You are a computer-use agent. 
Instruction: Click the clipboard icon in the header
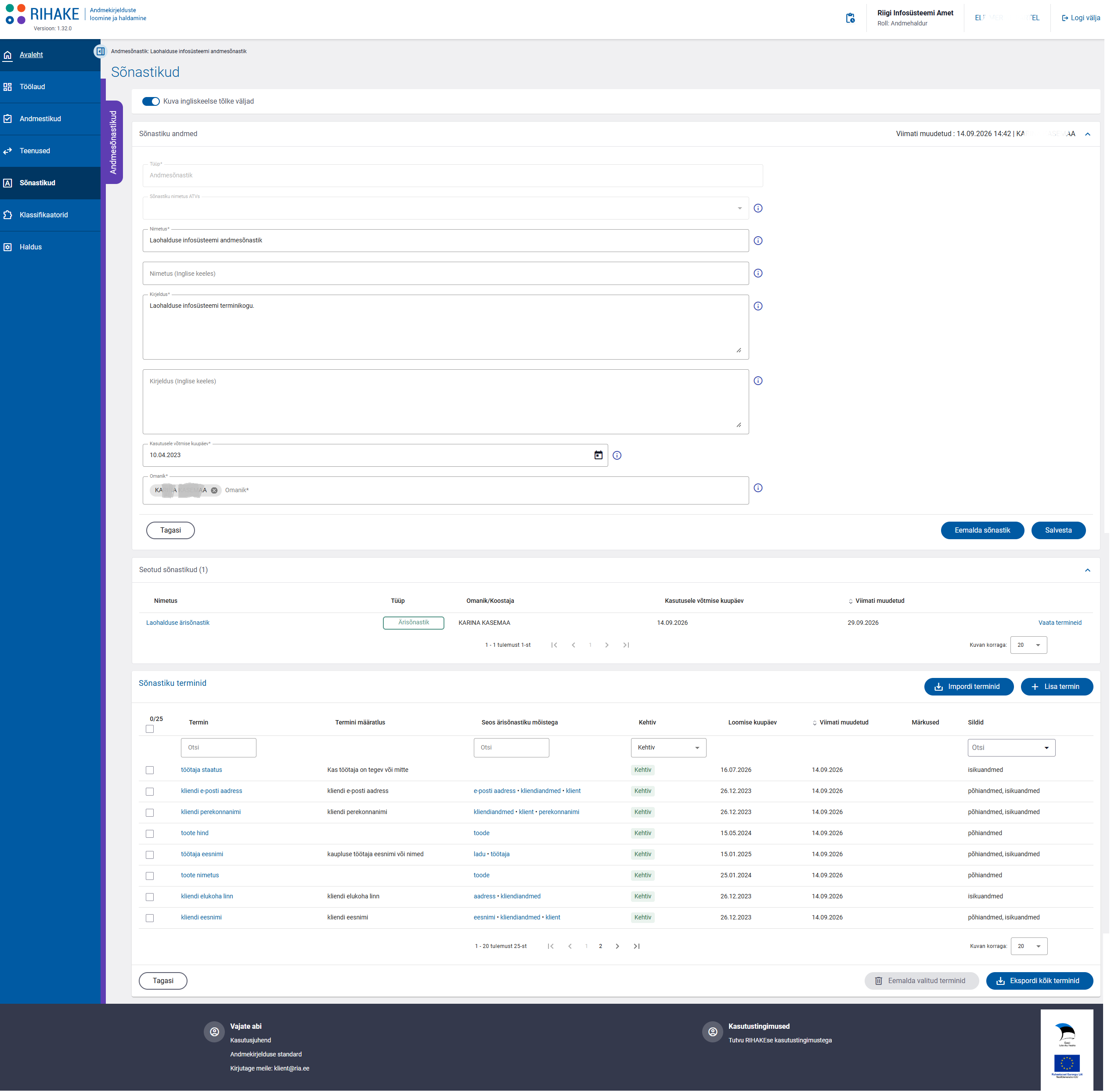click(850, 18)
